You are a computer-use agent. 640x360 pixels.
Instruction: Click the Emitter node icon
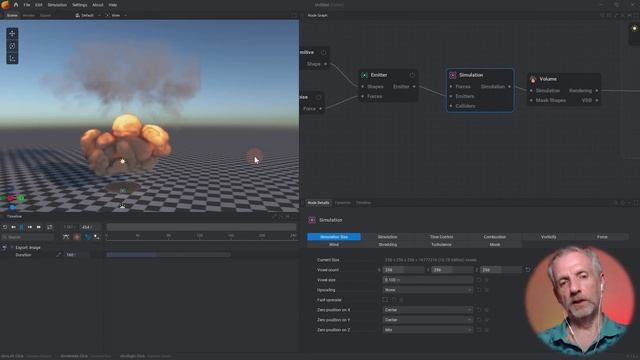click(364, 75)
